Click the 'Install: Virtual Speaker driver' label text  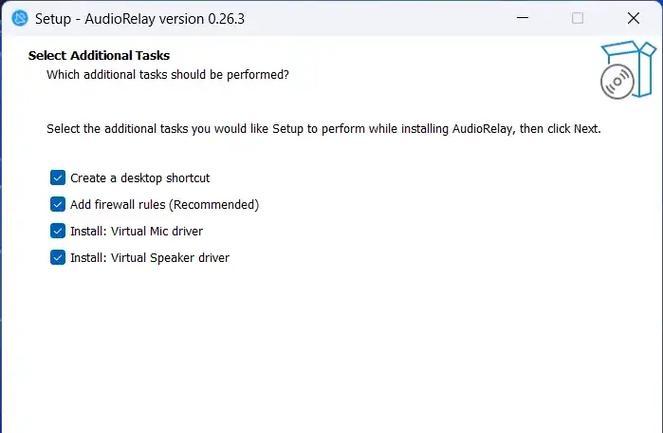pyautogui.click(x=150, y=258)
